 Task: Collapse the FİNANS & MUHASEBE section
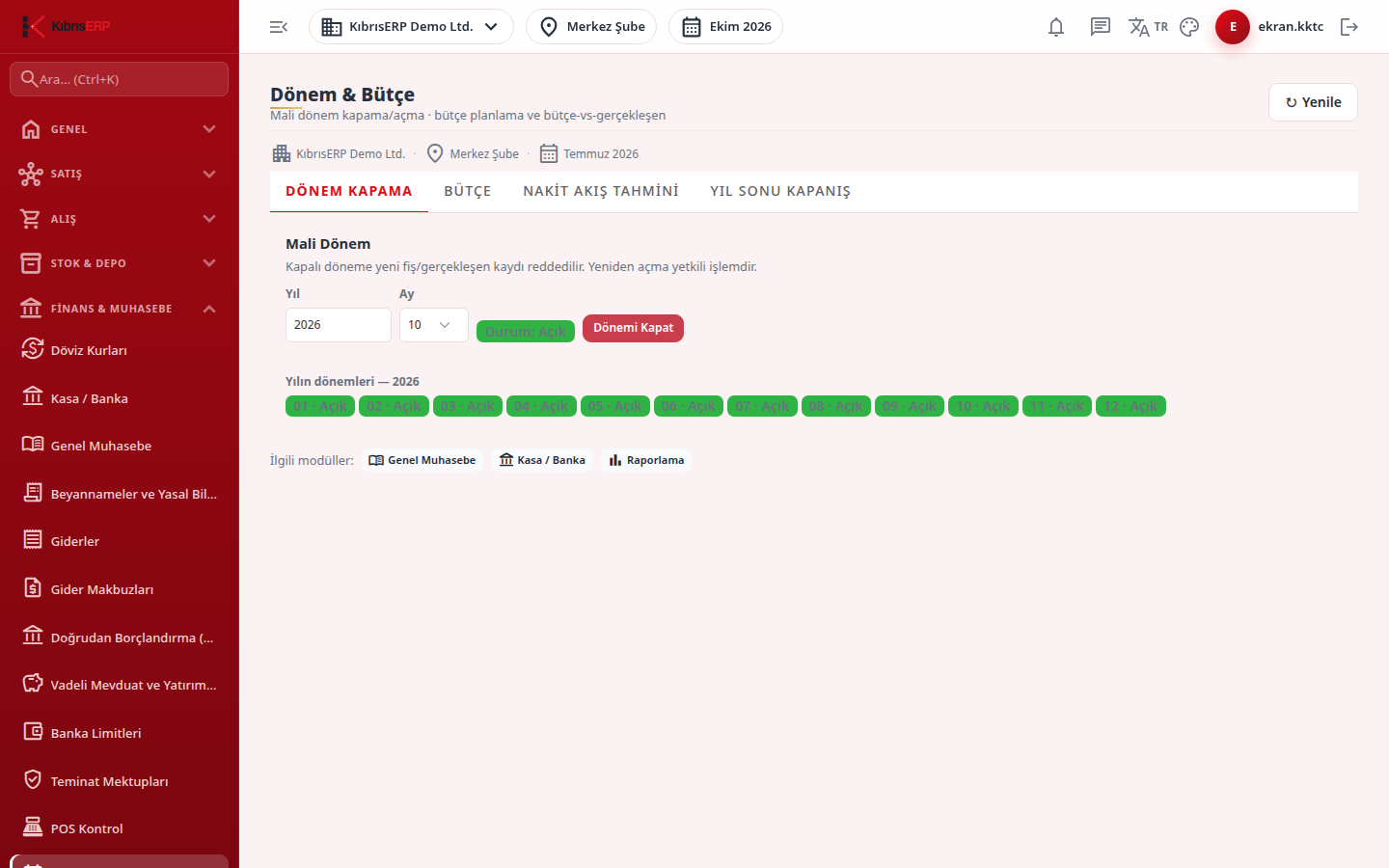point(120,309)
